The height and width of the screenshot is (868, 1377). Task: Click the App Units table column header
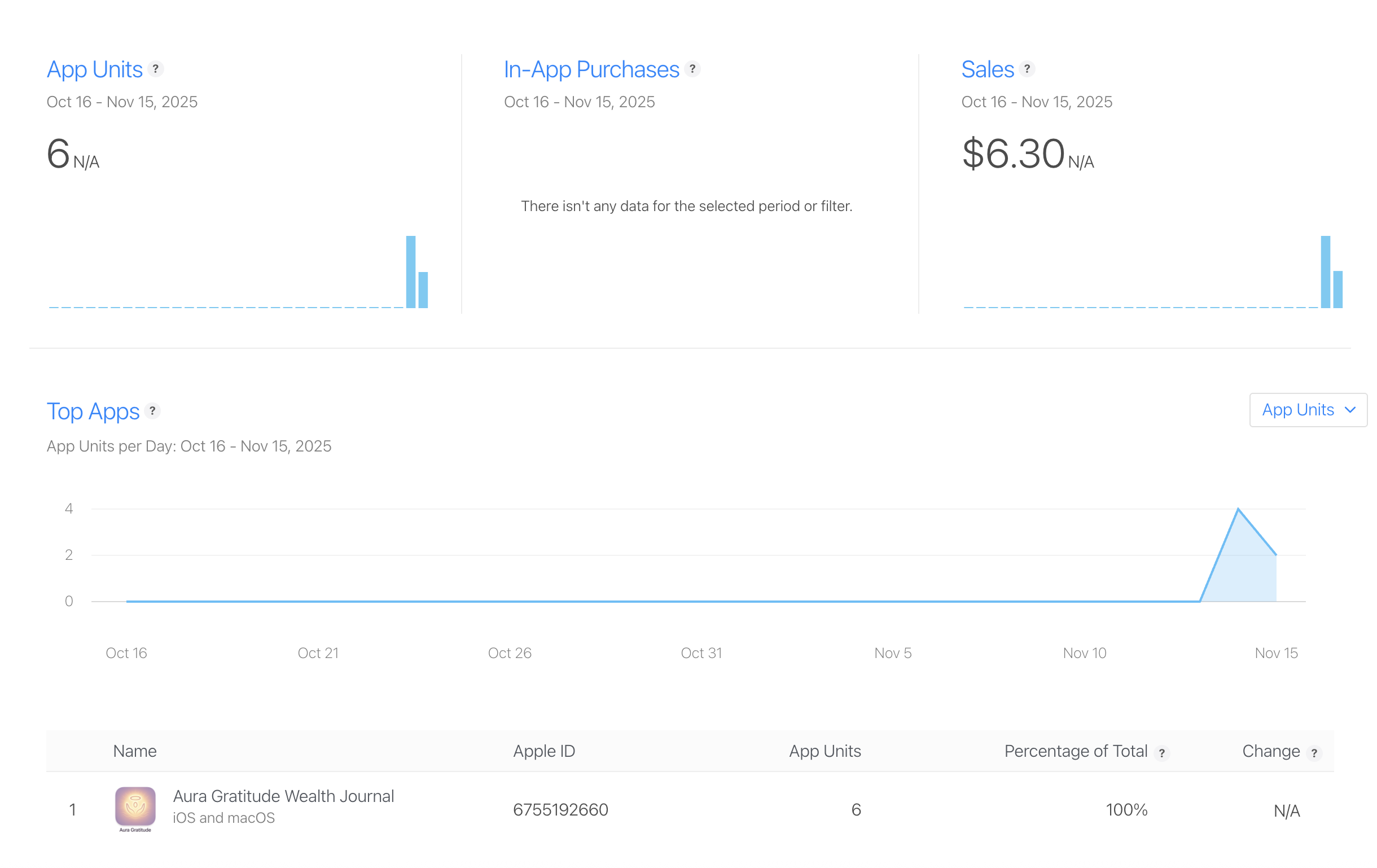tap(825, 751)
